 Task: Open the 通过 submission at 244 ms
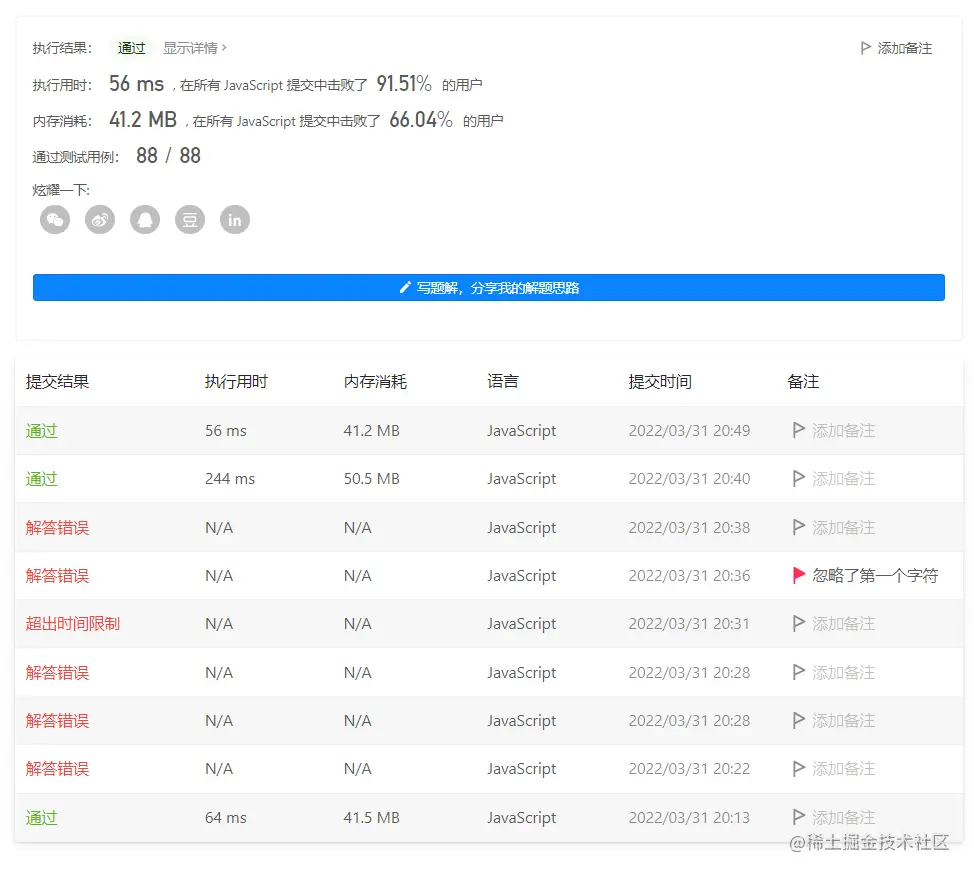[x=42, y=479]
